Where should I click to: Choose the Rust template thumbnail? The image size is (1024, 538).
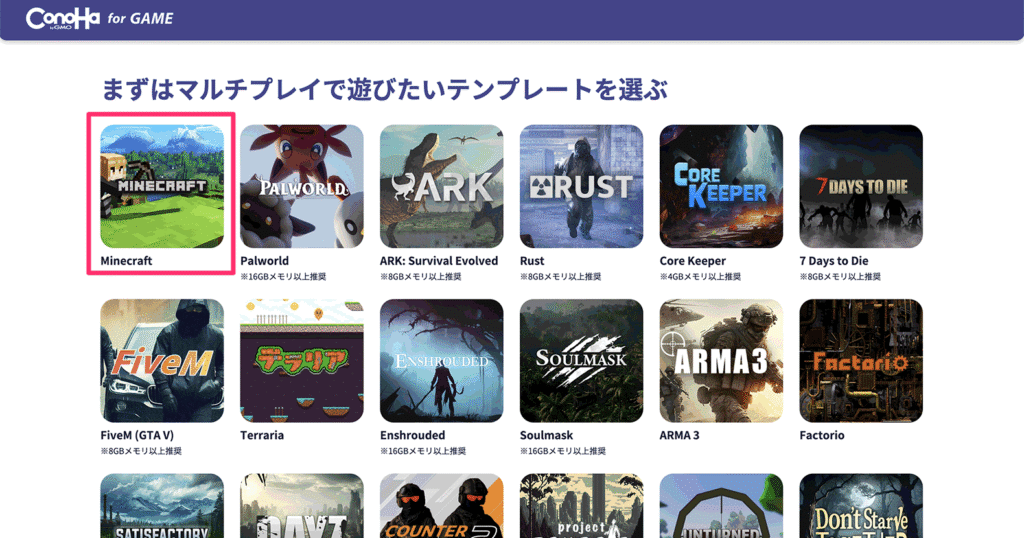(581, 186)
